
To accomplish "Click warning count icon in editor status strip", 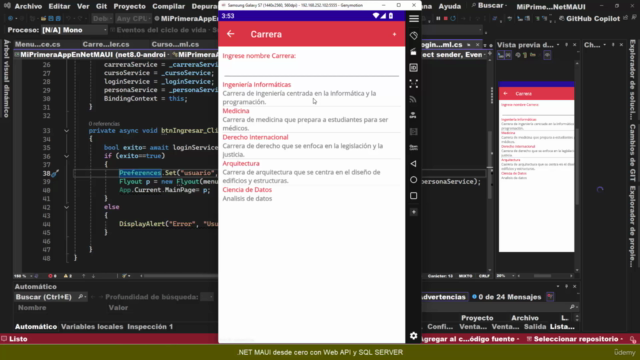I will [67, 276].
